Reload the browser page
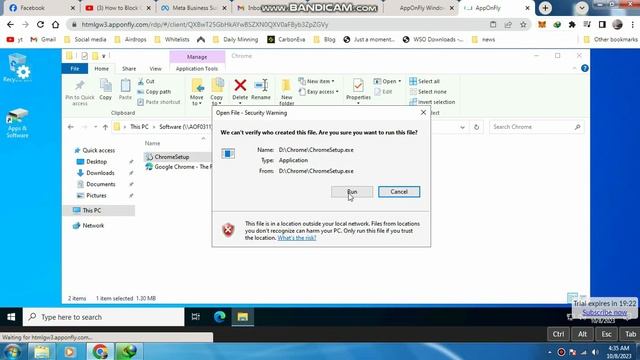Screen dimensions: 640x360 click(x=40, y=24)
